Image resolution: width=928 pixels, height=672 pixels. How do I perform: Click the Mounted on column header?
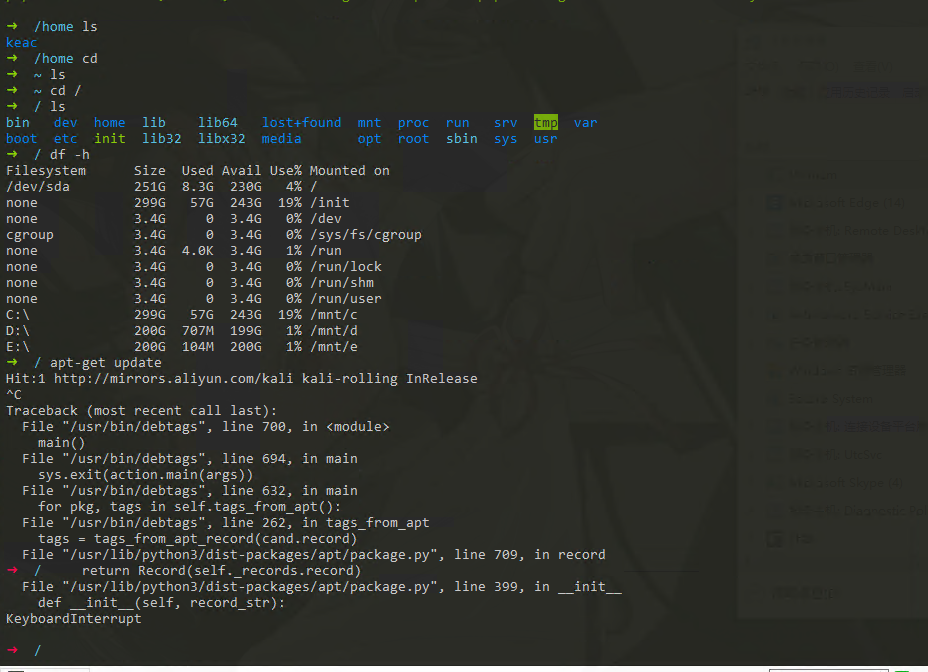pyautogui.click(x=349, y=171)
